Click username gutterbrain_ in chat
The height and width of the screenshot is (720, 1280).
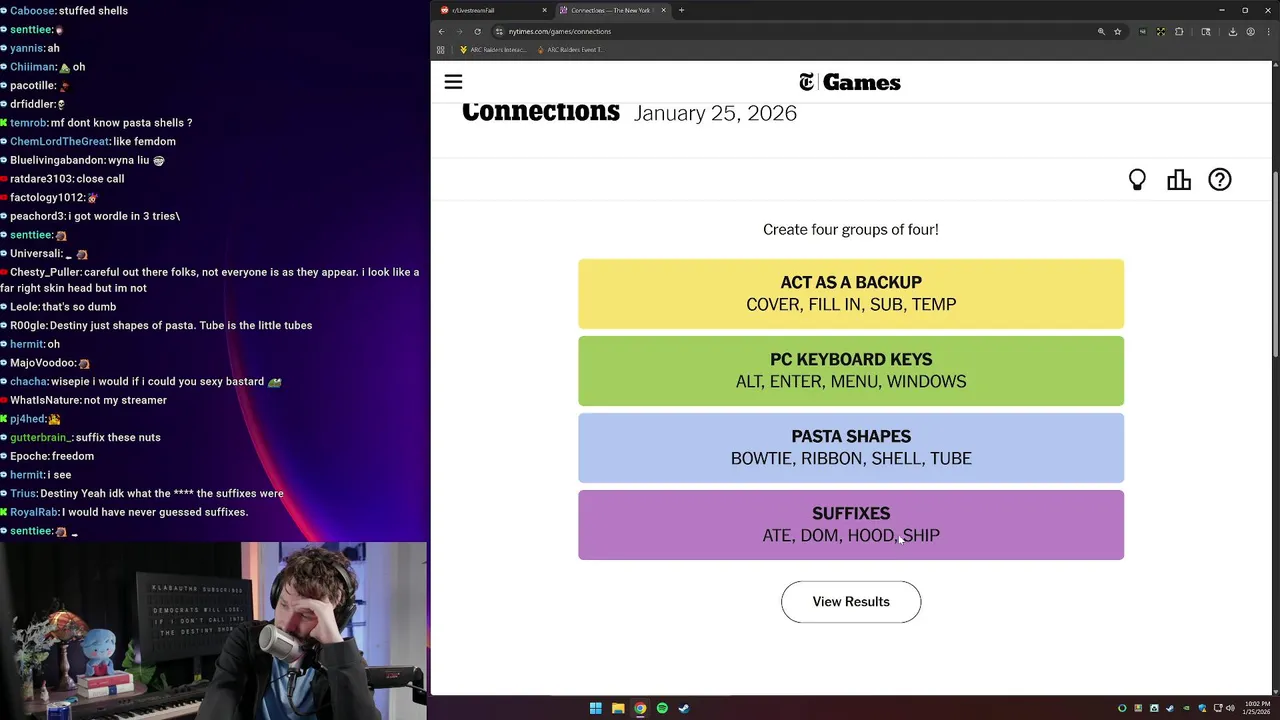coord(41,437)
